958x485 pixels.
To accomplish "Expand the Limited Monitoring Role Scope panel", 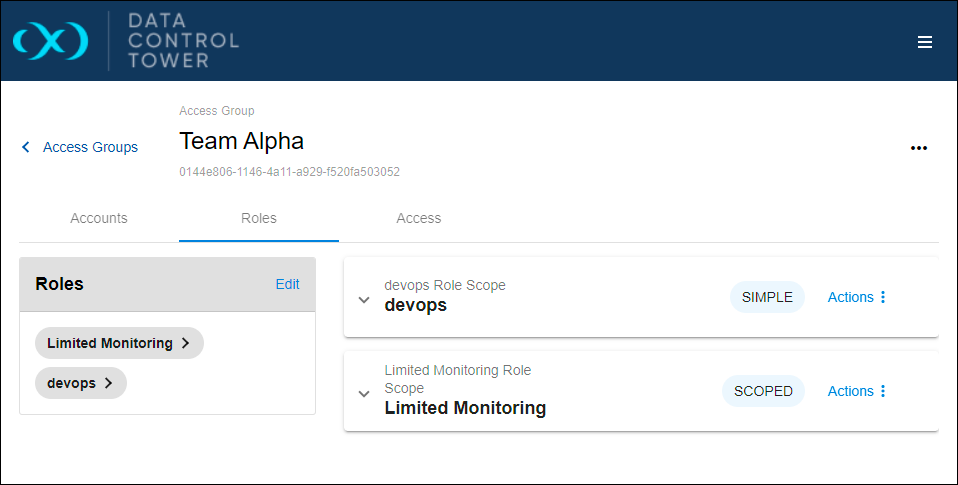I will 364,394.
